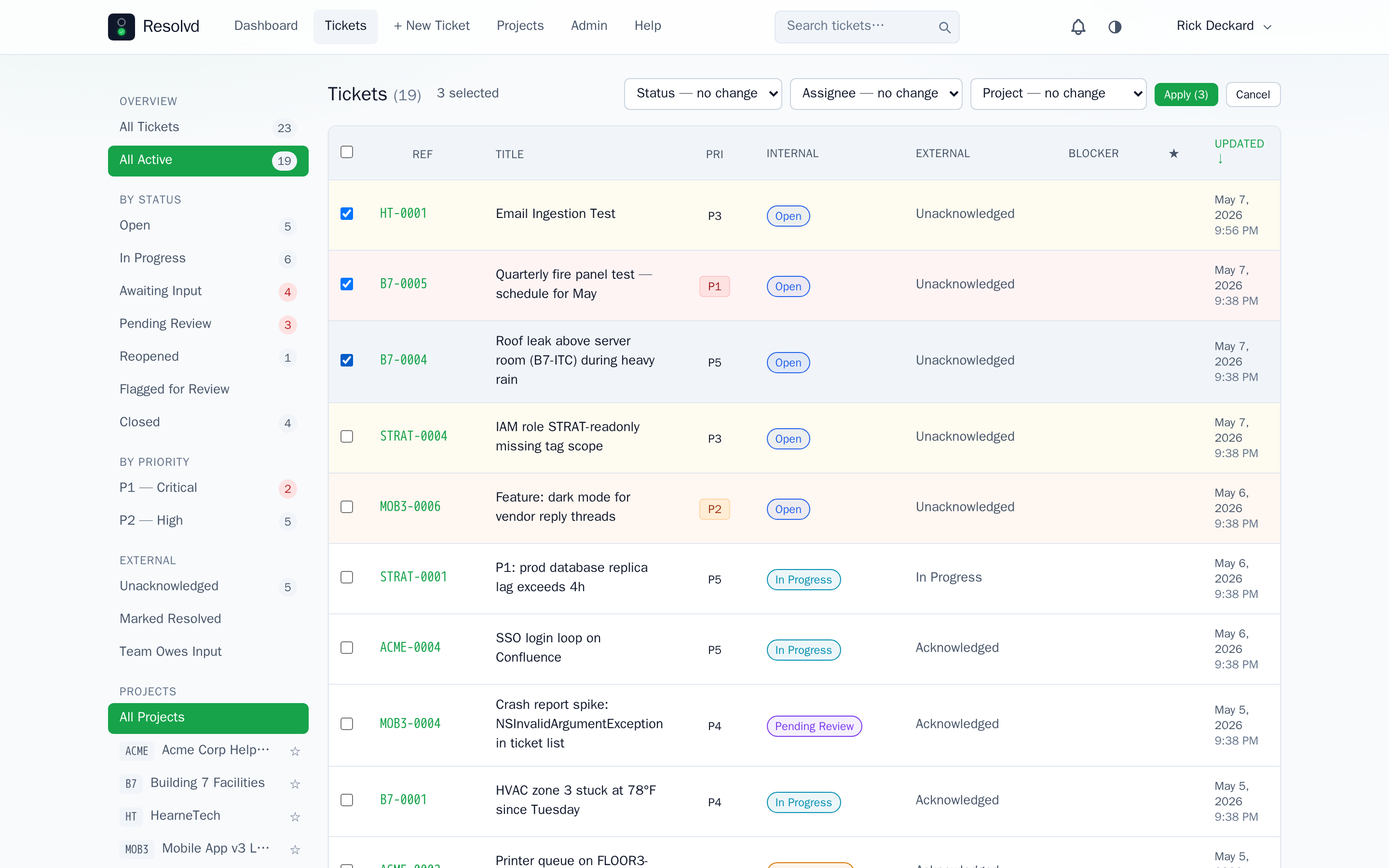Uncheck the B7-0005 ticket checkbox
The image size is (1389, 868).
click(347, 284)
